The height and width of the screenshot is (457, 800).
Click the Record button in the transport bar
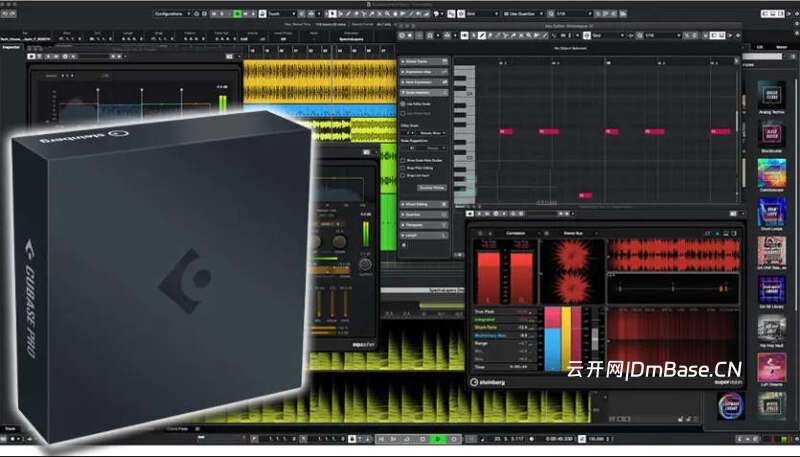click(x=454, y=439)
